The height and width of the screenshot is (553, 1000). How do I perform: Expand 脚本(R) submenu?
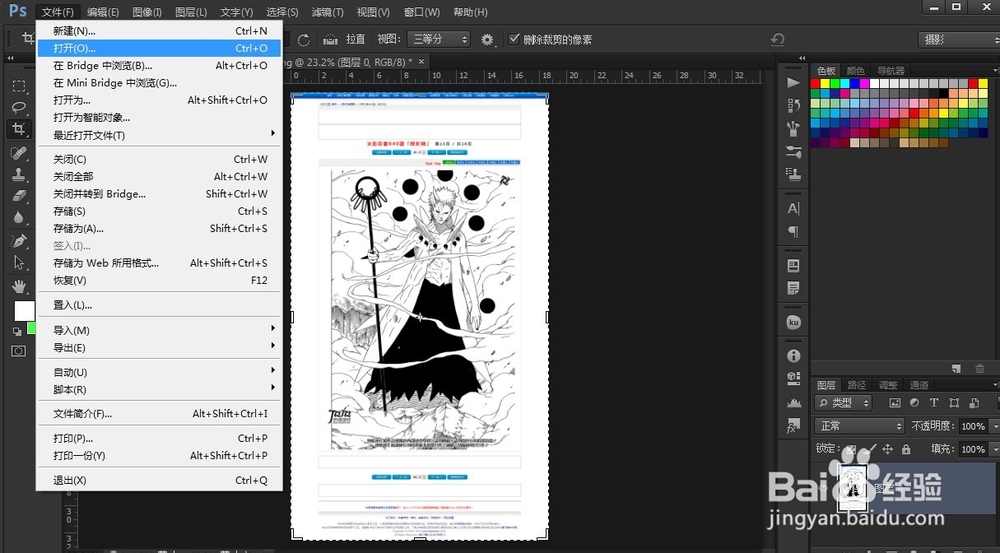pos(159,390)
